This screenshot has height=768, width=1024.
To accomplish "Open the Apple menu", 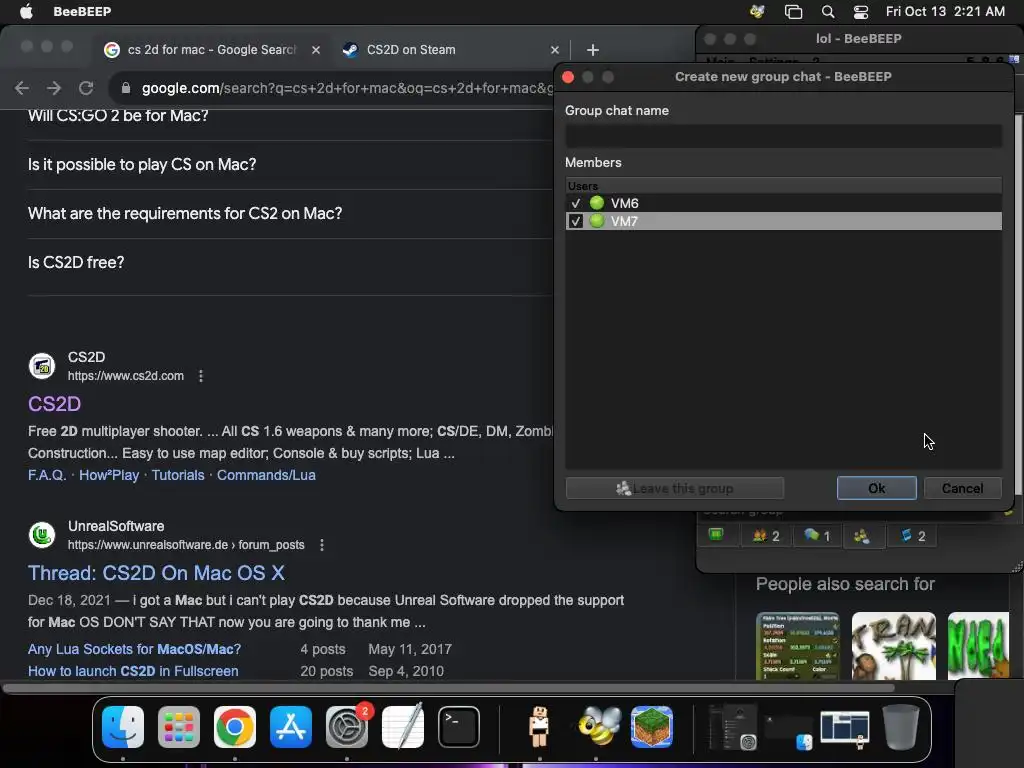I will pyautogui.click(x=26, y=11).
